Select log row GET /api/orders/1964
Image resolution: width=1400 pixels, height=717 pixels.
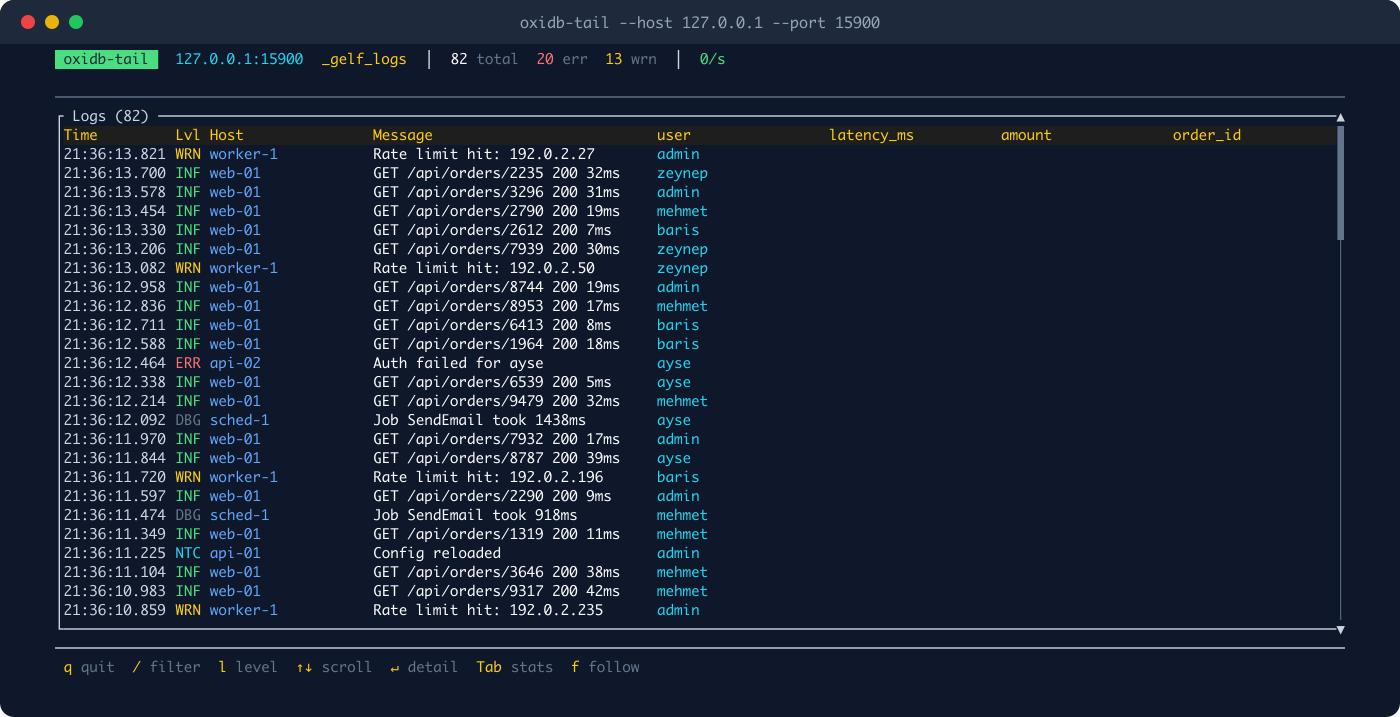698,344
